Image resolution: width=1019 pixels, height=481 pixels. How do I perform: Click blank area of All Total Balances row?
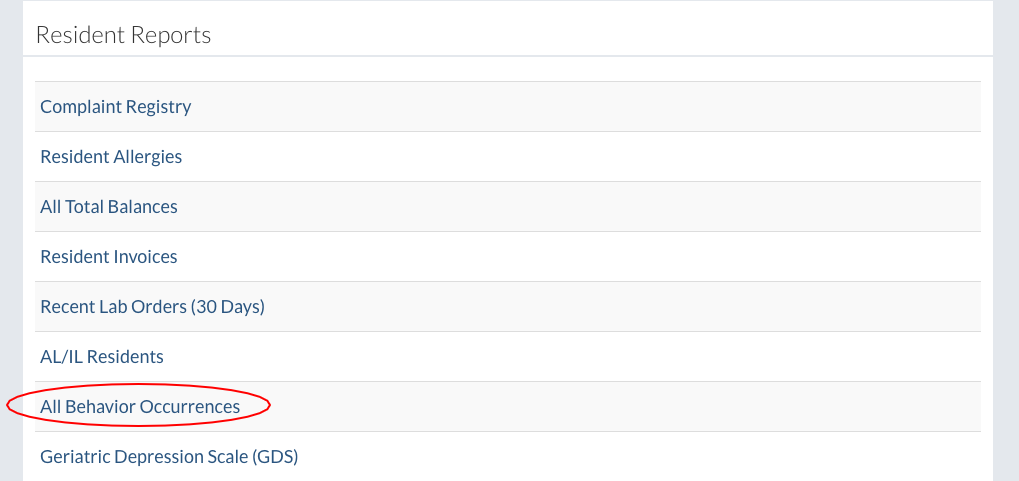600,207
